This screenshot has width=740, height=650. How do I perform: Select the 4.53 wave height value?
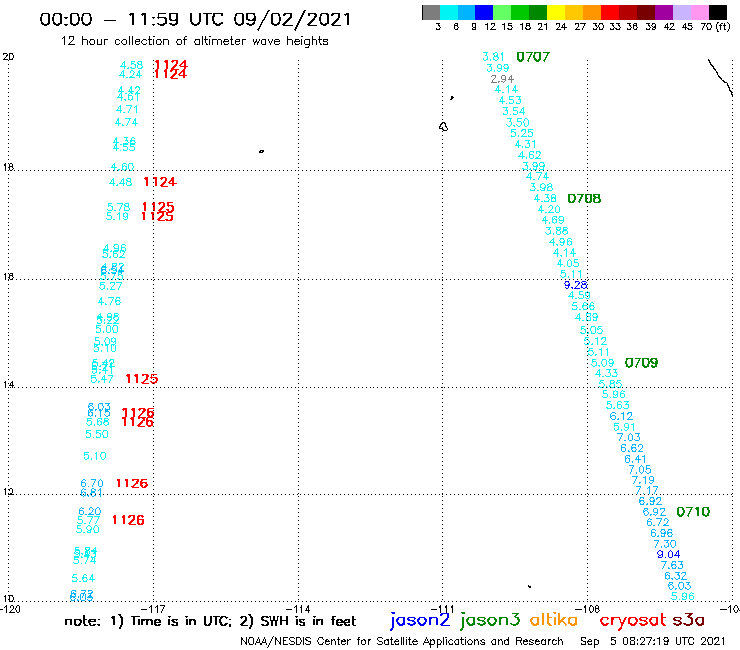pyautogui.click(x=510, y=101)
